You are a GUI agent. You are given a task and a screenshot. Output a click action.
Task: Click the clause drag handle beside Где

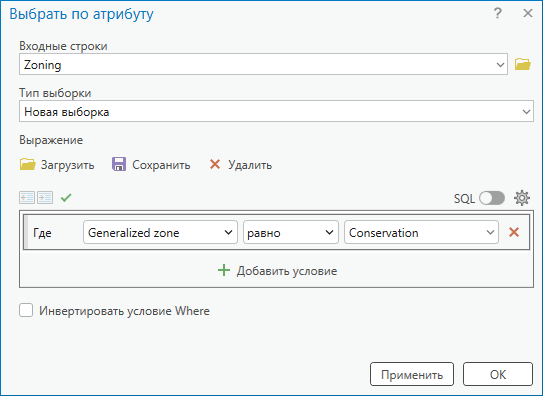(x=26, y=232)
